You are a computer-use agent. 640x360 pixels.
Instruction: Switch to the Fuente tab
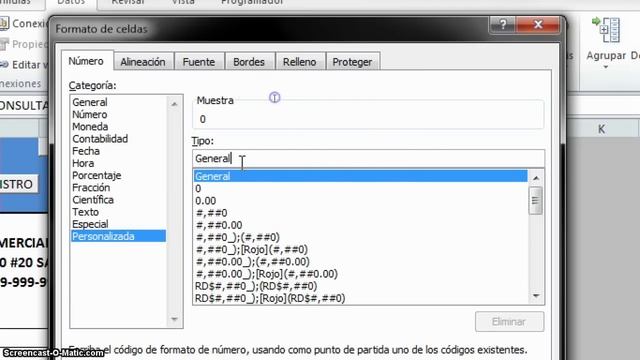[199, 62]
